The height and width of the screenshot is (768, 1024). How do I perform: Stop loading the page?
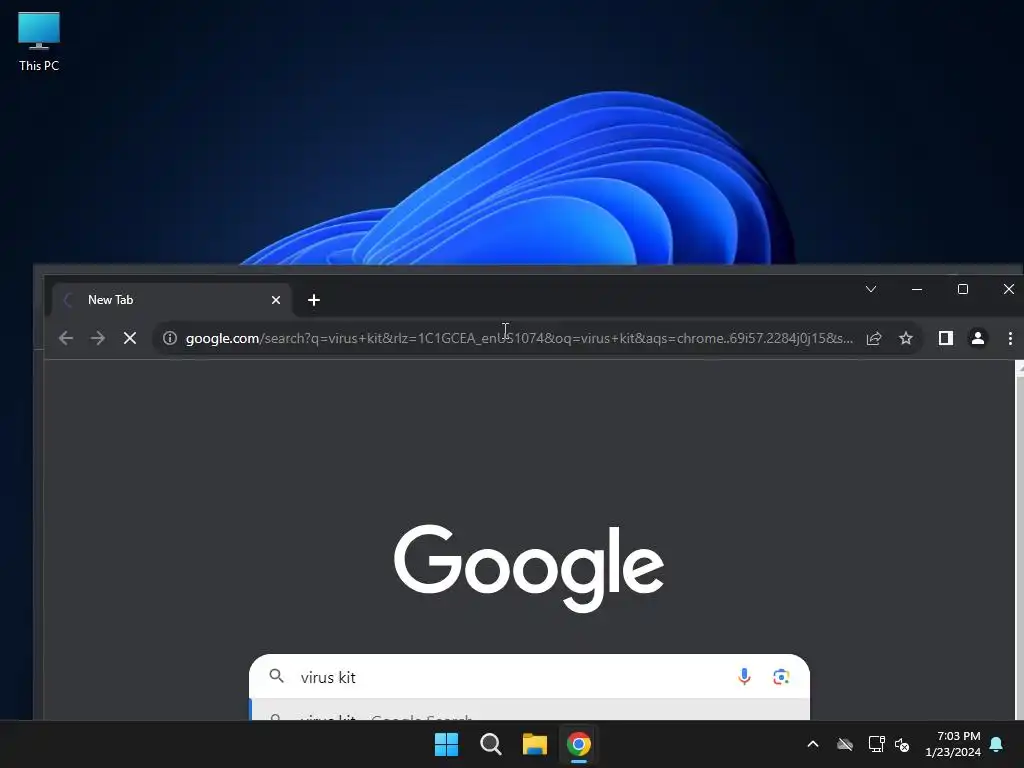coord(130,338)
